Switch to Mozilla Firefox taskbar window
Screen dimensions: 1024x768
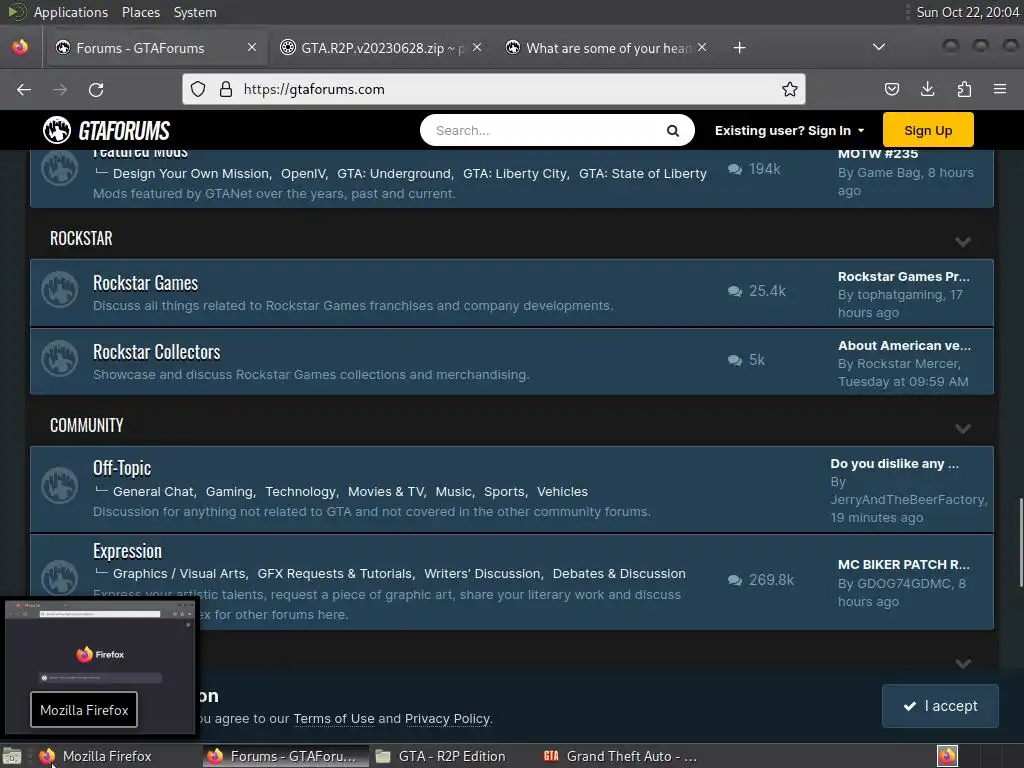[x=106, y=756]
